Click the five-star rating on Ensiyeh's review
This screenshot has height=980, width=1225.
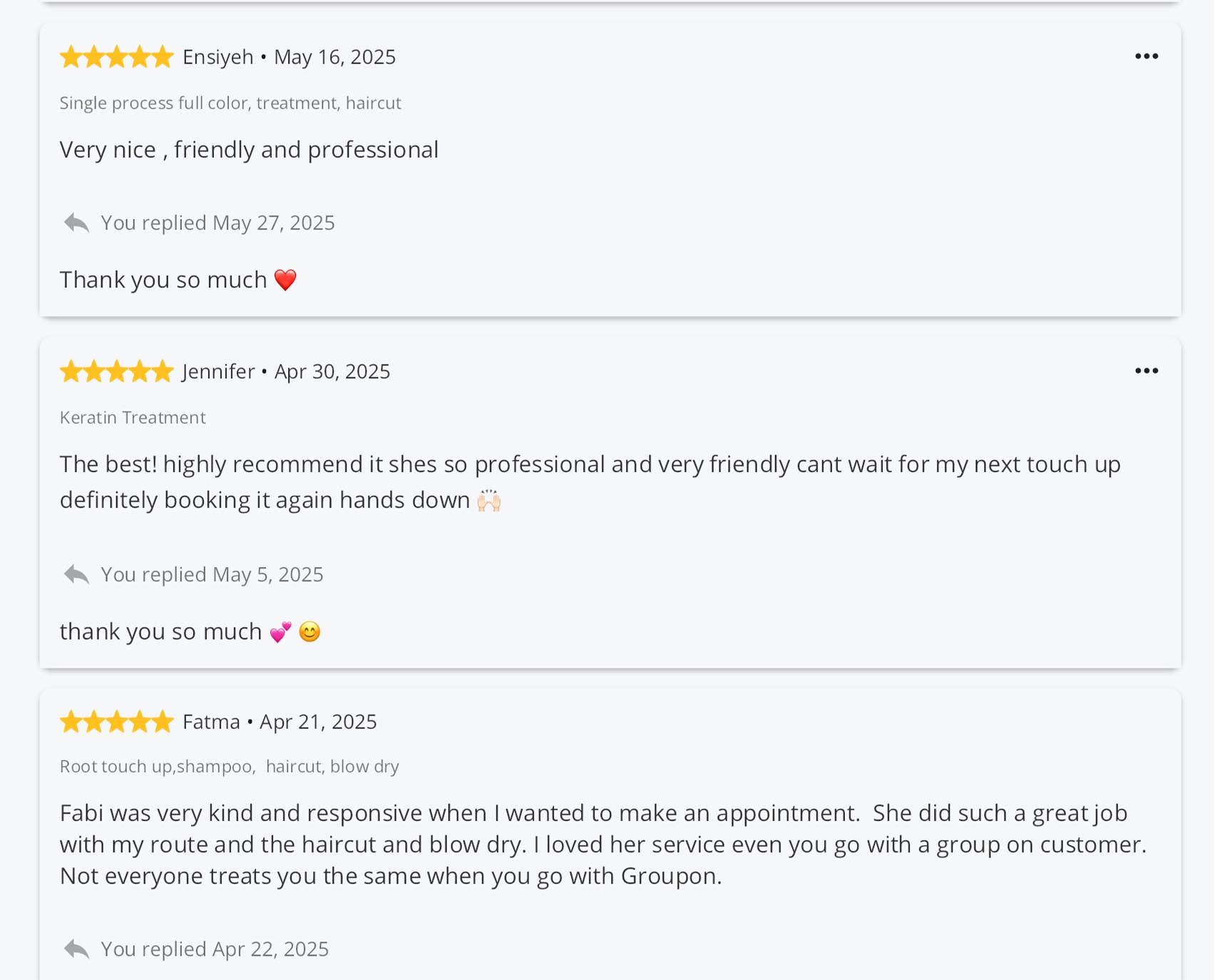click(117, 57)
